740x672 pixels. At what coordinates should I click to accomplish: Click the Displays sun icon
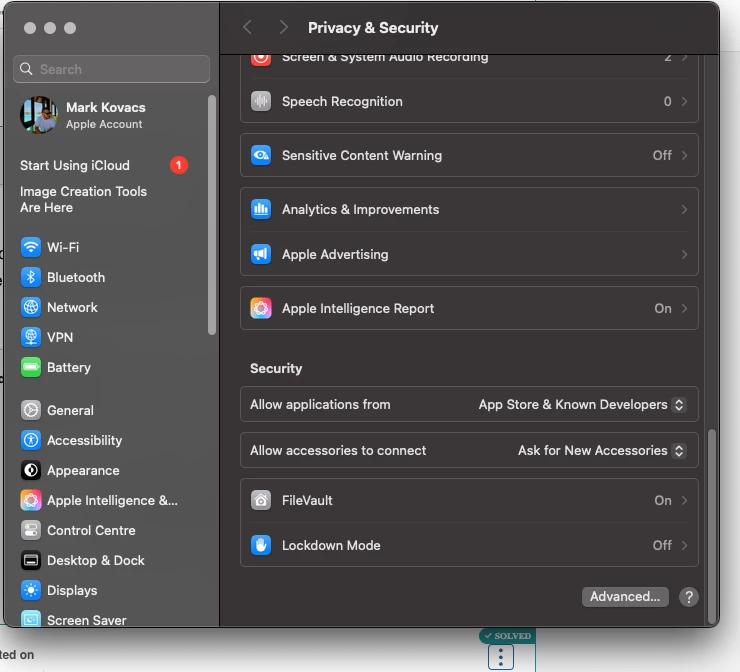(x=31, y=590)
